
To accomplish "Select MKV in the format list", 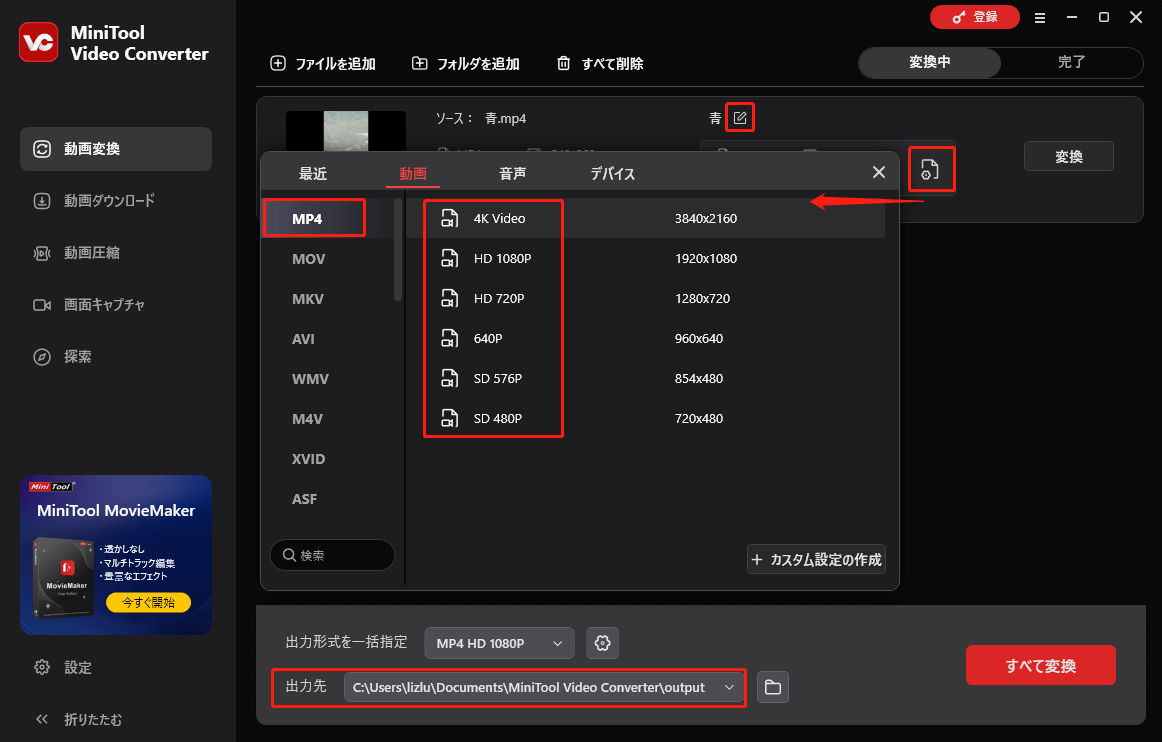I will coord(308,299).
